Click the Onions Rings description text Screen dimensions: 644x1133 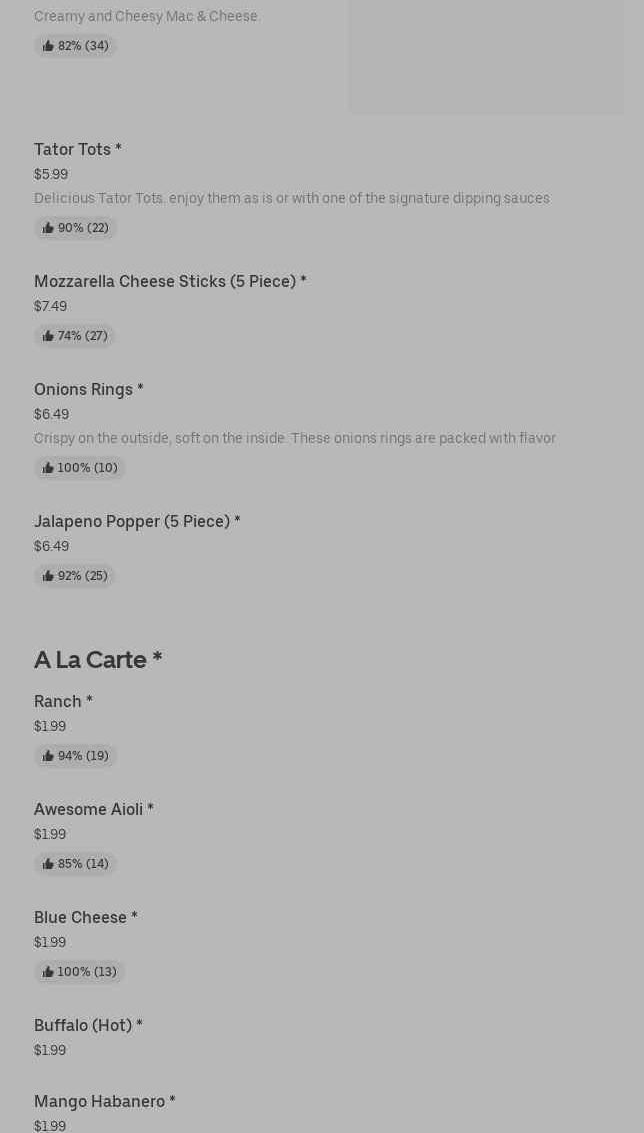tap(295, 438)
